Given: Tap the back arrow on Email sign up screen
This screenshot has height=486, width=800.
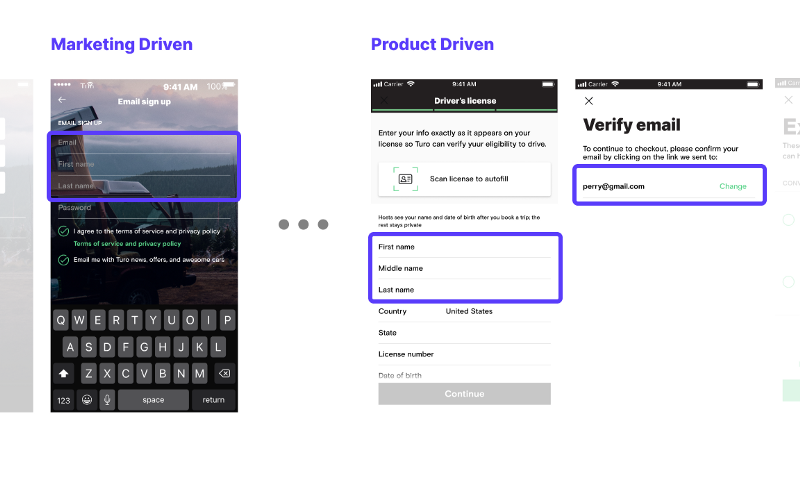Looking at the screenshot, I should (x=62, y=100).
